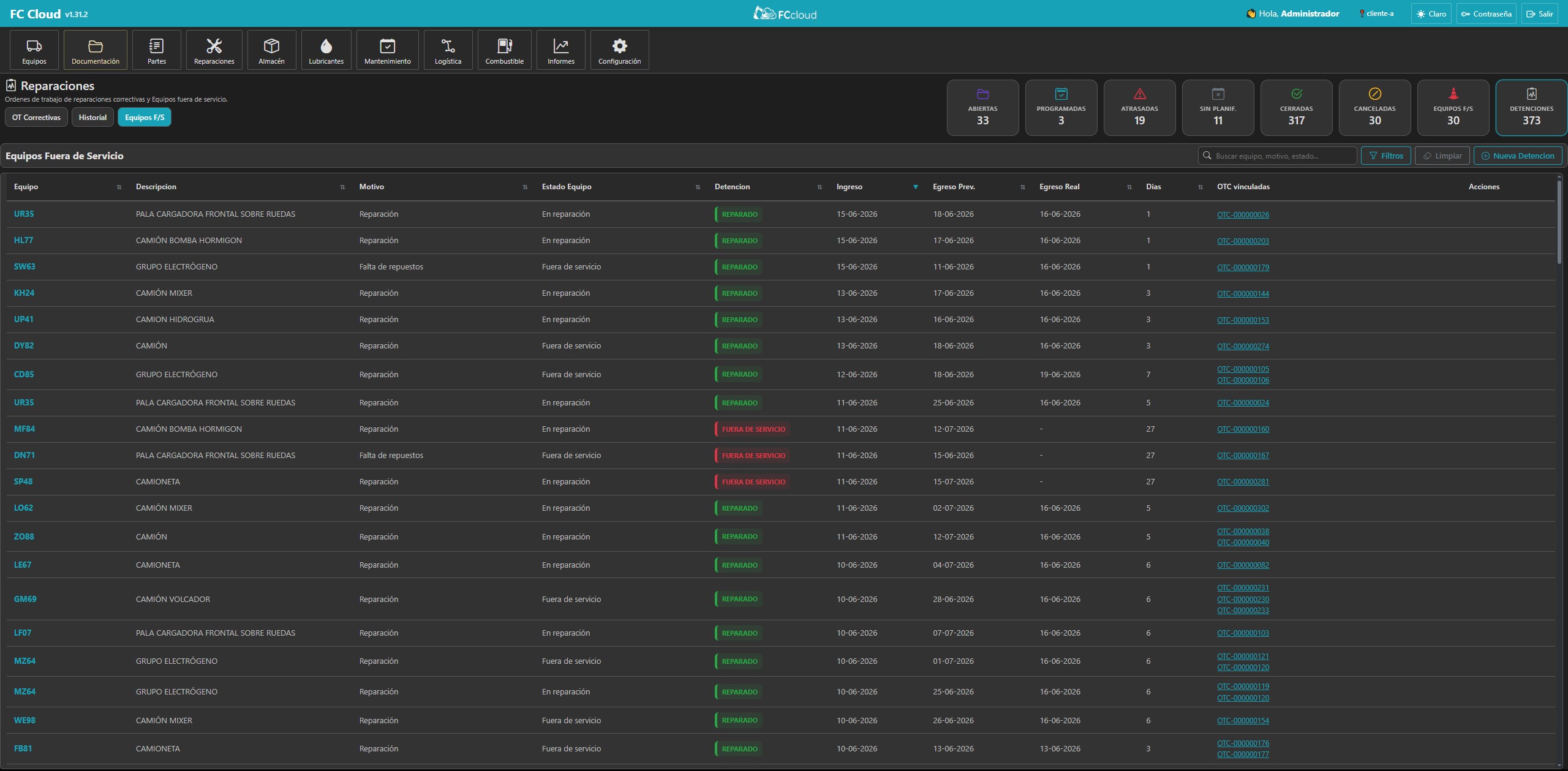Switch to the OT Correctivas tab

36,118
